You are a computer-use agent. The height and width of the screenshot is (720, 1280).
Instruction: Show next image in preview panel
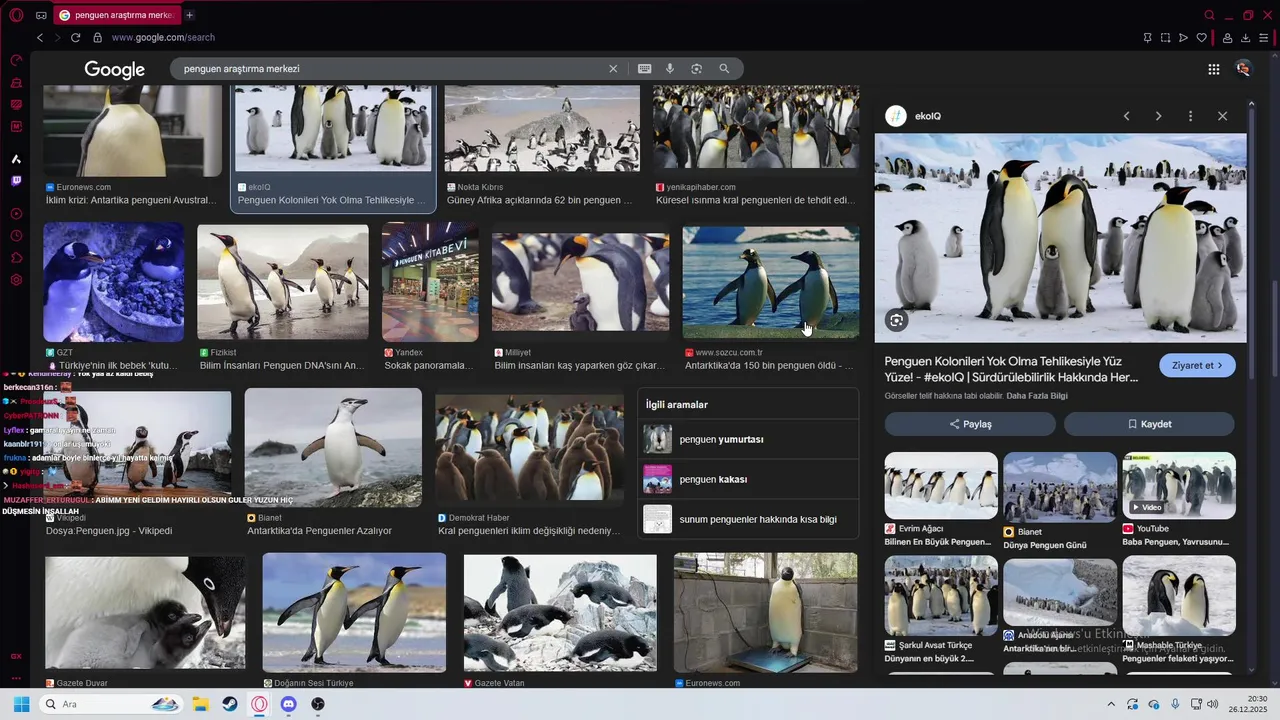point(1158,116)
